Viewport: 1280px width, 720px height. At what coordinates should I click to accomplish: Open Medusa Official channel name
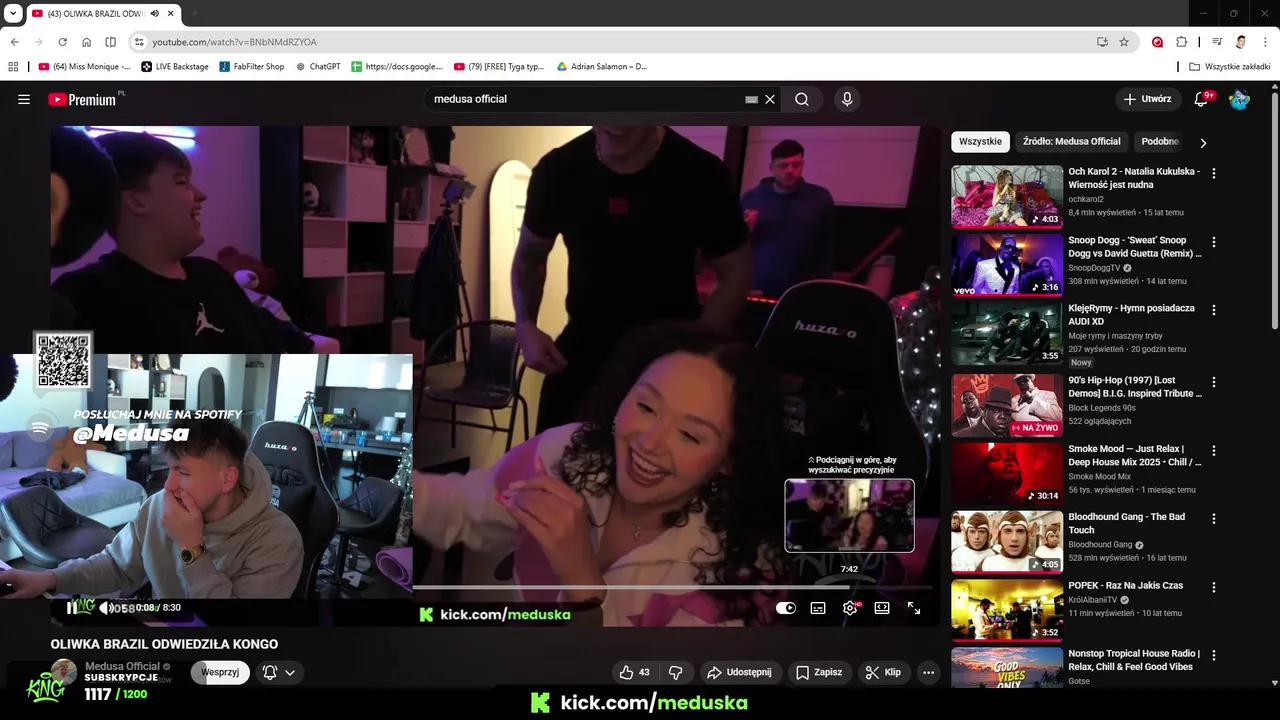click(x=122, y=666)
